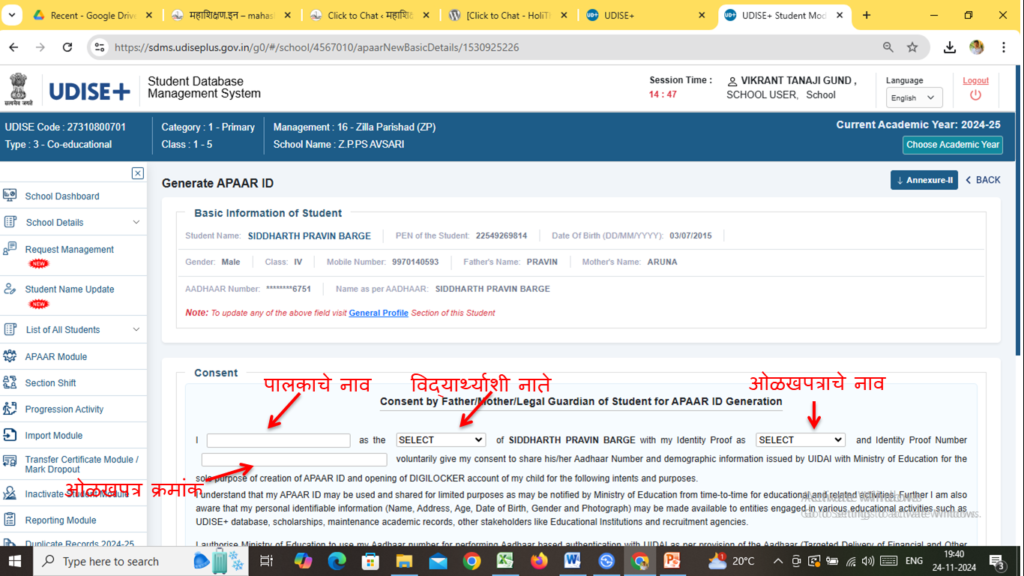Image resolution: width=1024 pixels, height=576 pixels.
Task: Expand the School Details chevron
Action: pyautogui.click(x=136, y=222)
